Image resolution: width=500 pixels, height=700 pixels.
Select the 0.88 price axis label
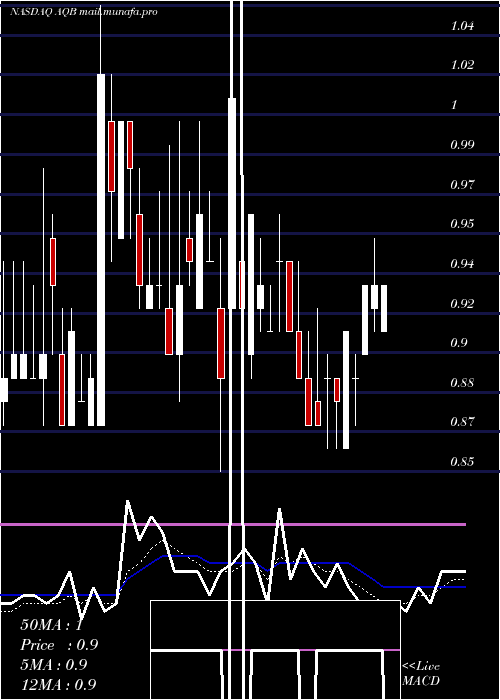[x=462, y=383]
